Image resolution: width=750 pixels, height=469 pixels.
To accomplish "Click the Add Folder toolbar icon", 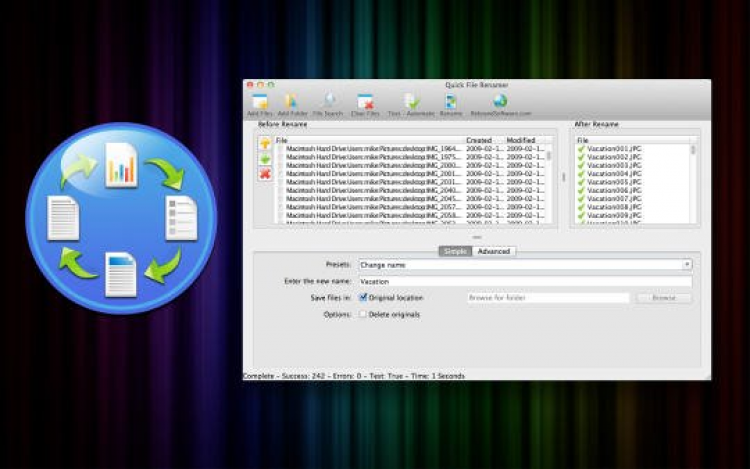I will (x=291, y=101).
